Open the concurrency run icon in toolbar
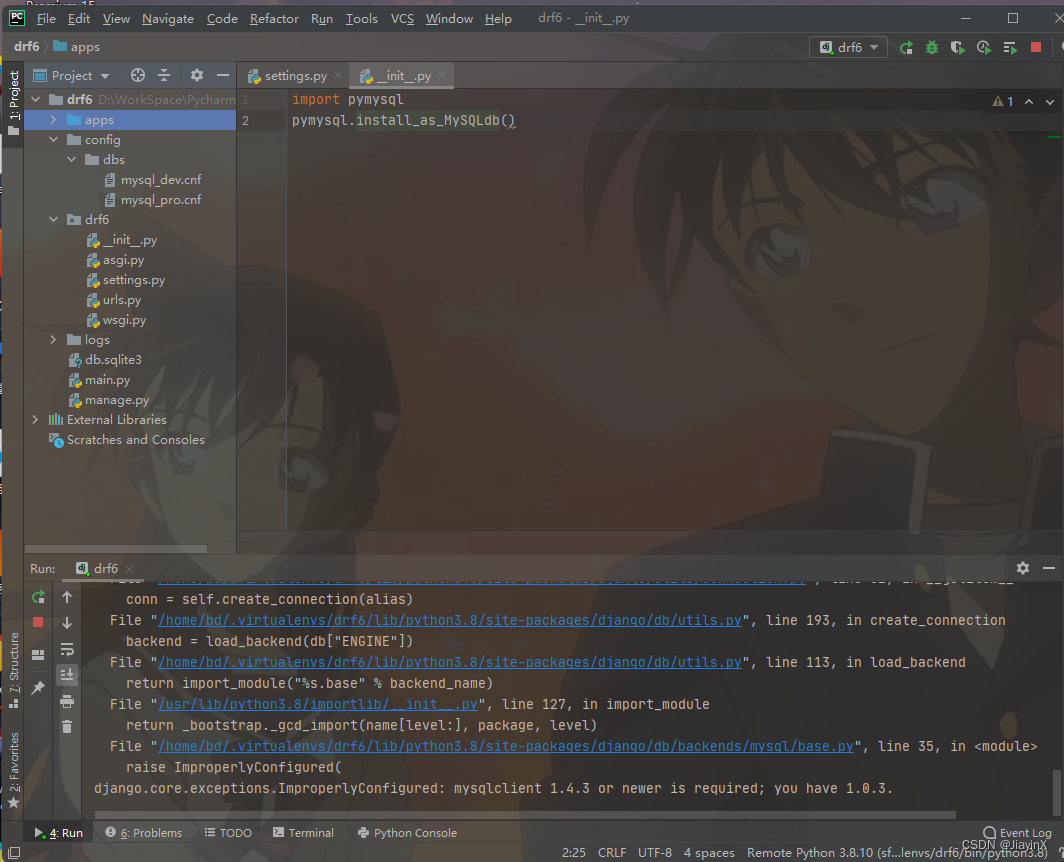Viewport: 1064px width, 862px height. click(1010, 48)
